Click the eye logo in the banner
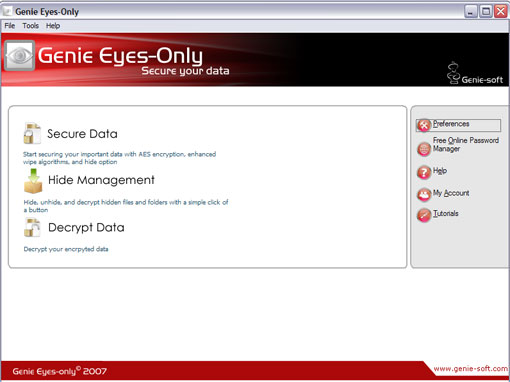The height and width of the screenshot is (382, 510). (19, 56)
